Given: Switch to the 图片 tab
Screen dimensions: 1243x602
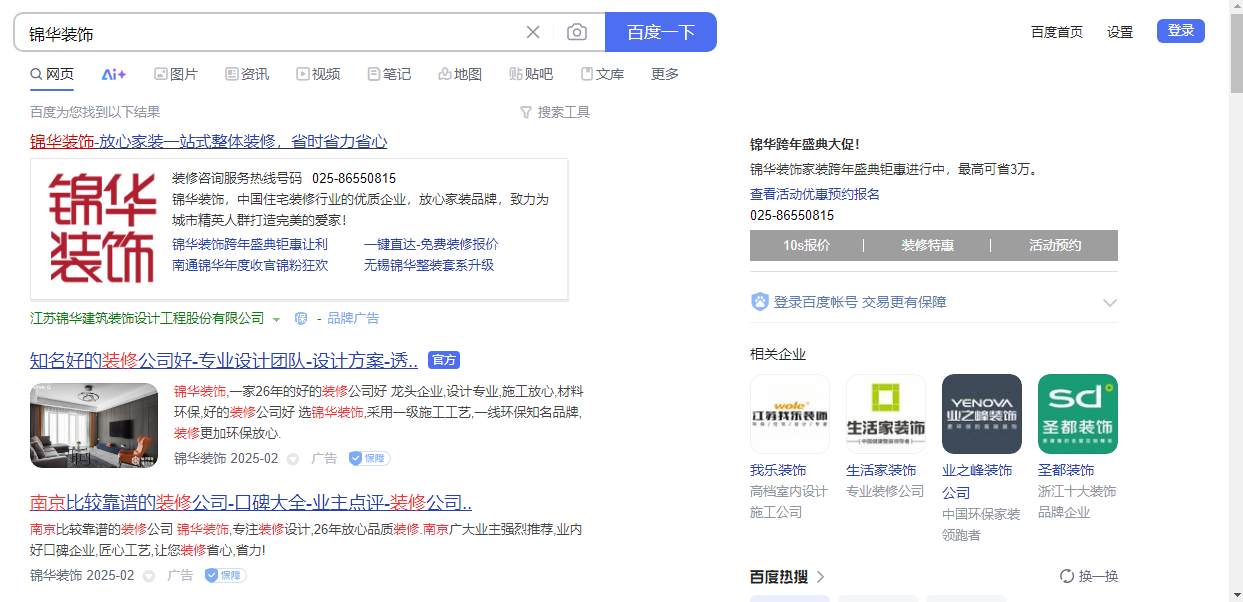Looking at the screenshot, I should (x=176, y=74).
